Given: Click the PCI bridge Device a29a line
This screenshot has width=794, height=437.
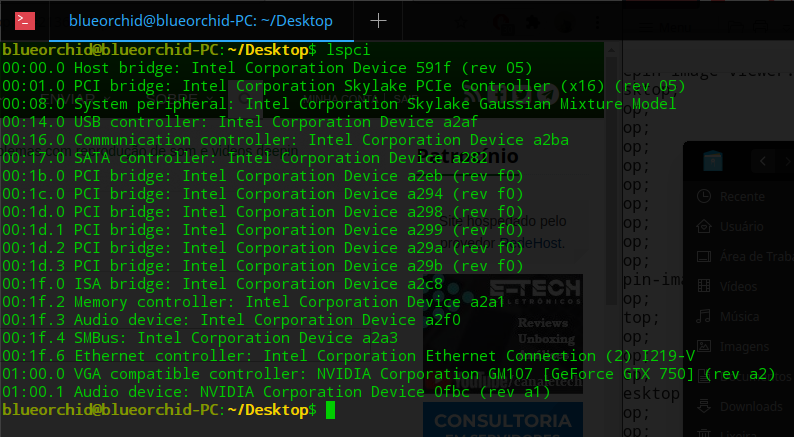Looking at the screenshot, I should 262,248.
